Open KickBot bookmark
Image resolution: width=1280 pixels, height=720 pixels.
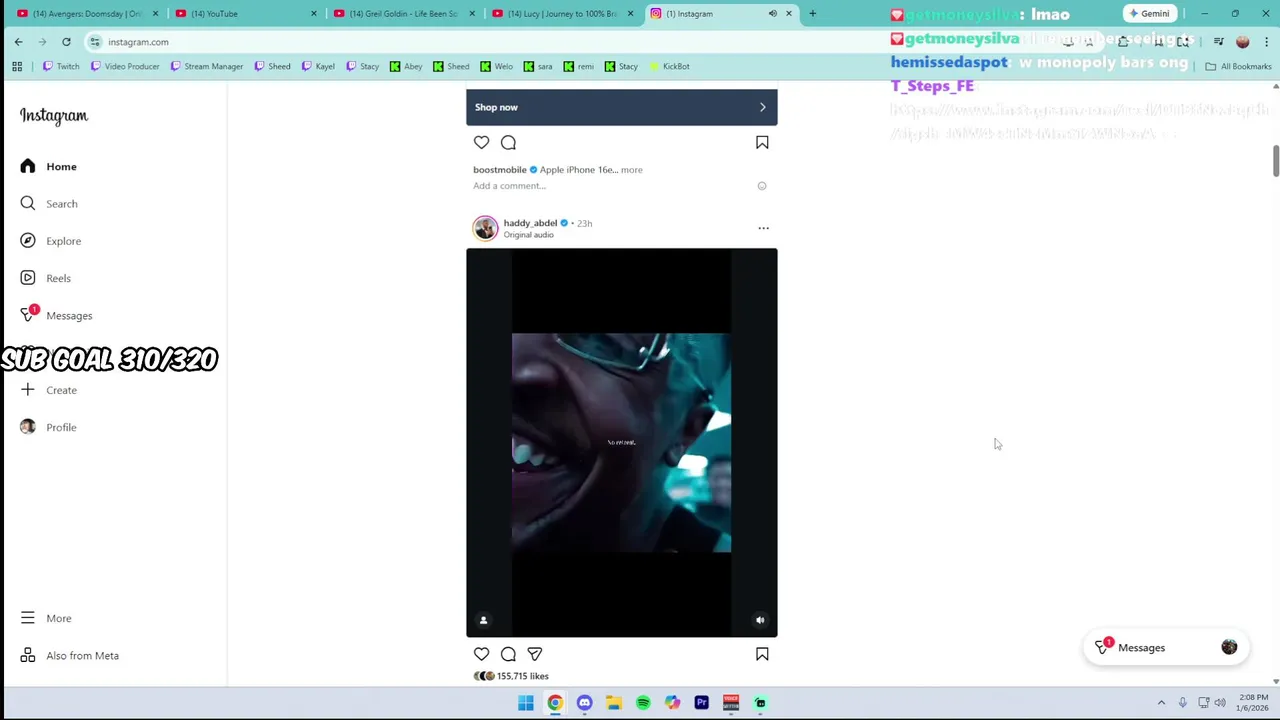(x=669, y=67)
